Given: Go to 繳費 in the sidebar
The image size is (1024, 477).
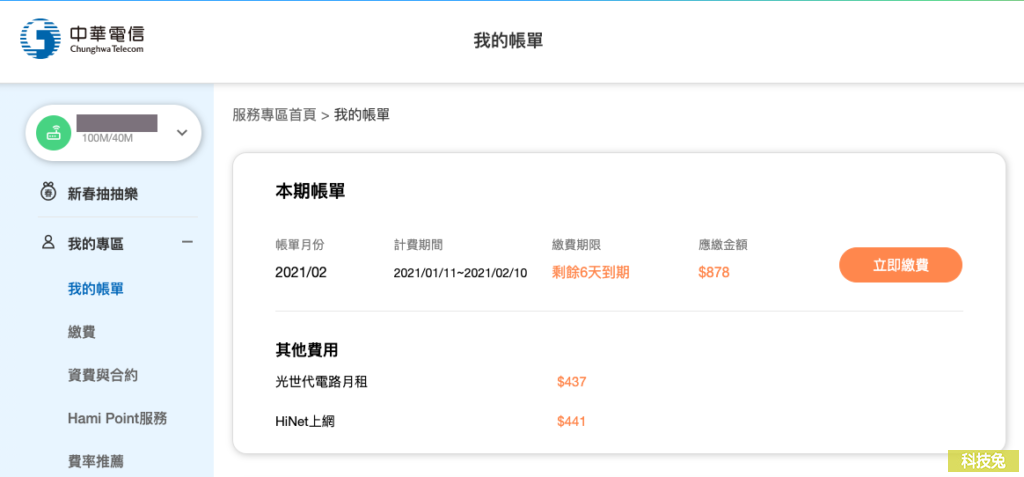Looking at the screenshot, I should (x=82, y=332).
